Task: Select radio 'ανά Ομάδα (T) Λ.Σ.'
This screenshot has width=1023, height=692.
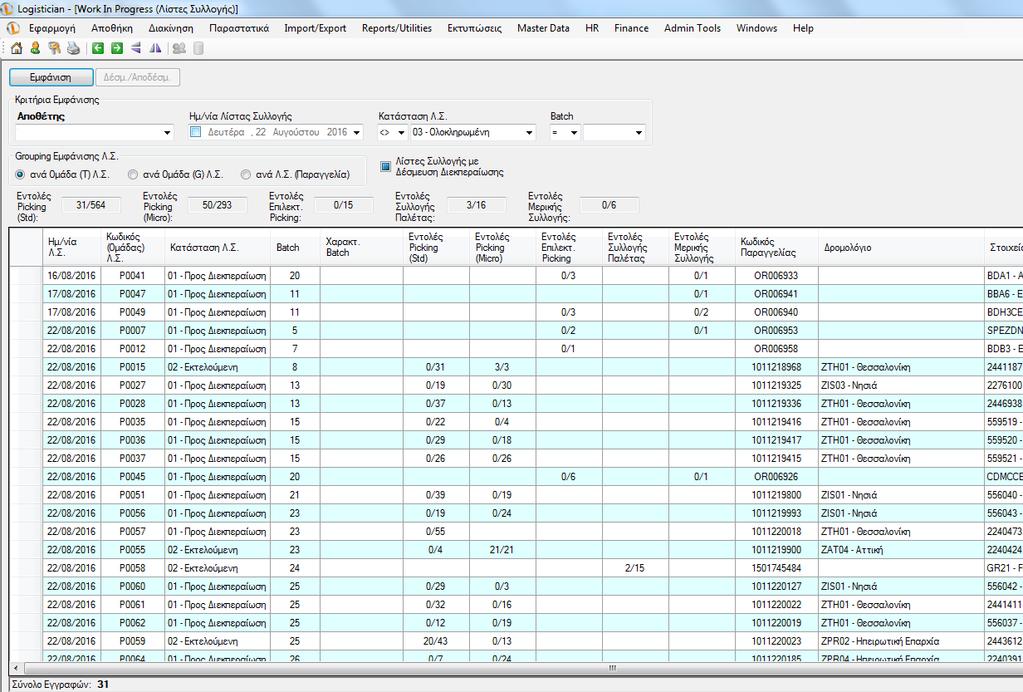Action: [20, 175]
